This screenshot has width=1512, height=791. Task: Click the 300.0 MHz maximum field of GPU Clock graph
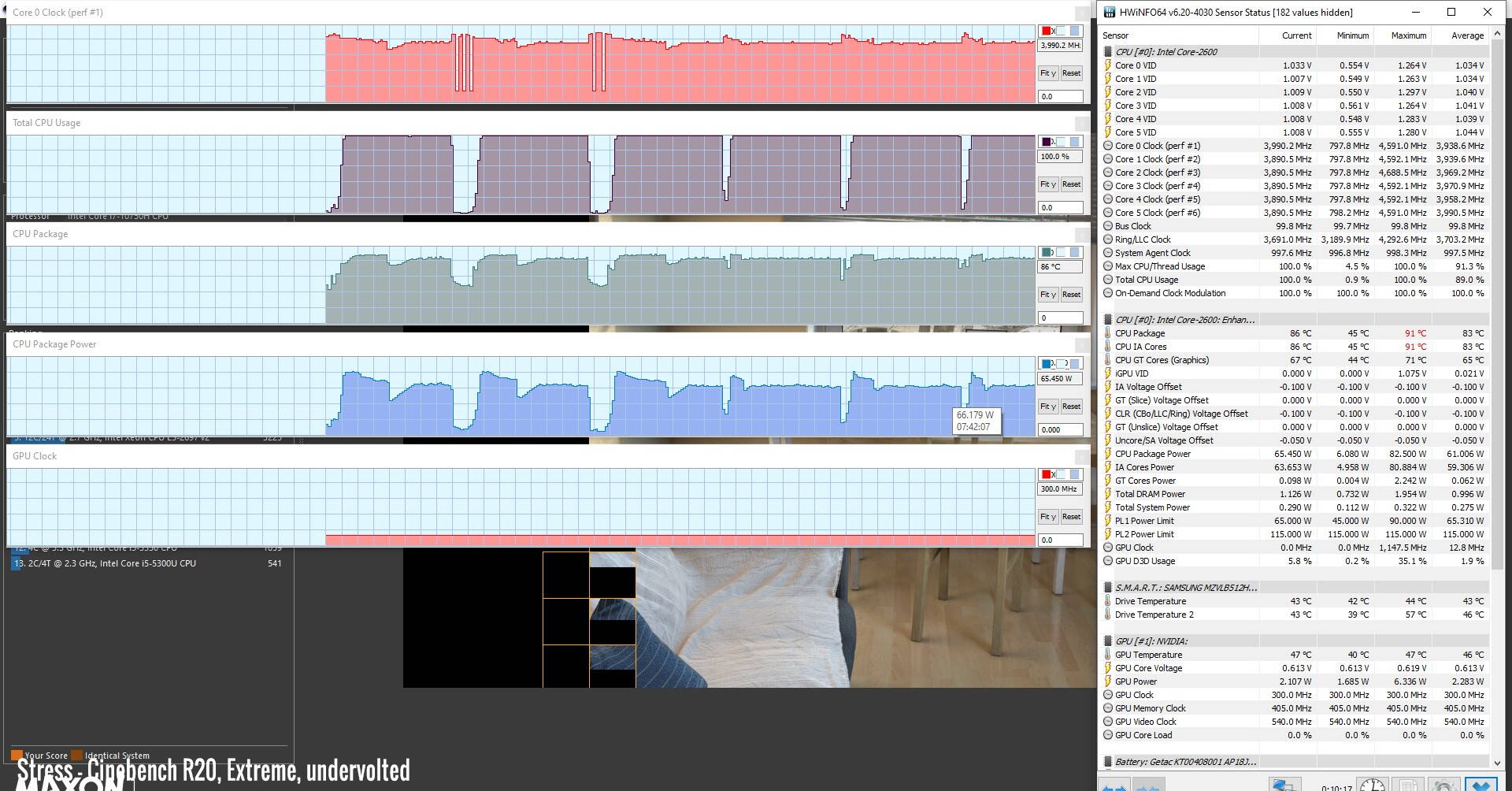tap(1060, 489)
